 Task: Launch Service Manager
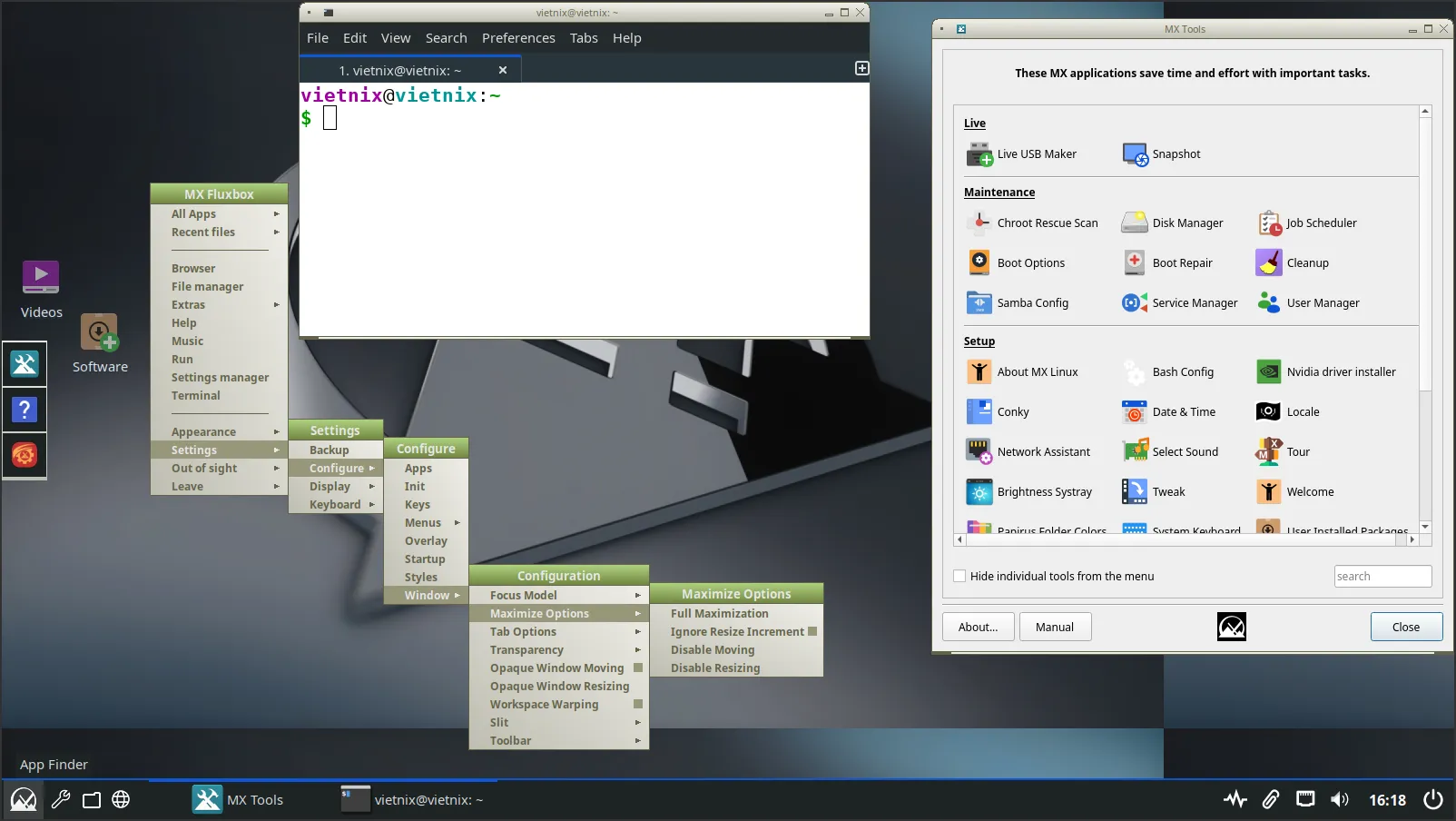tap(1180, 303)
